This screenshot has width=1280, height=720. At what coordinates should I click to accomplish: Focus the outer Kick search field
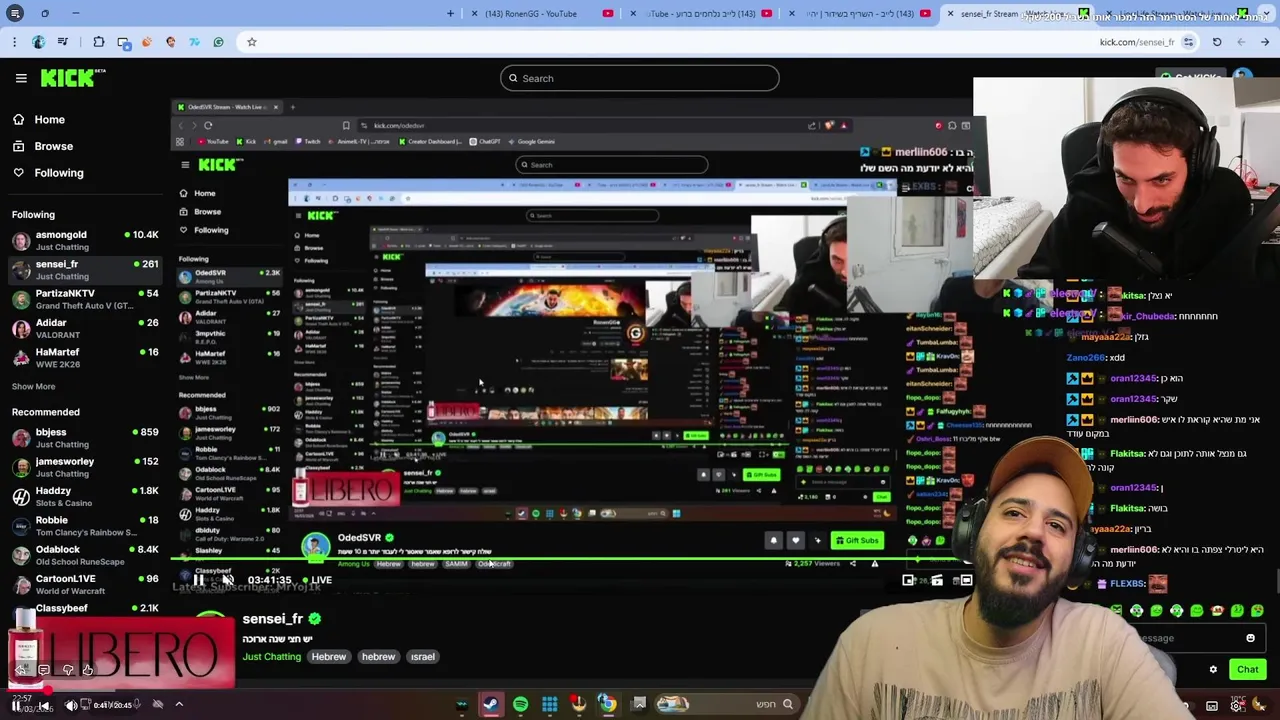coord(640,78)
